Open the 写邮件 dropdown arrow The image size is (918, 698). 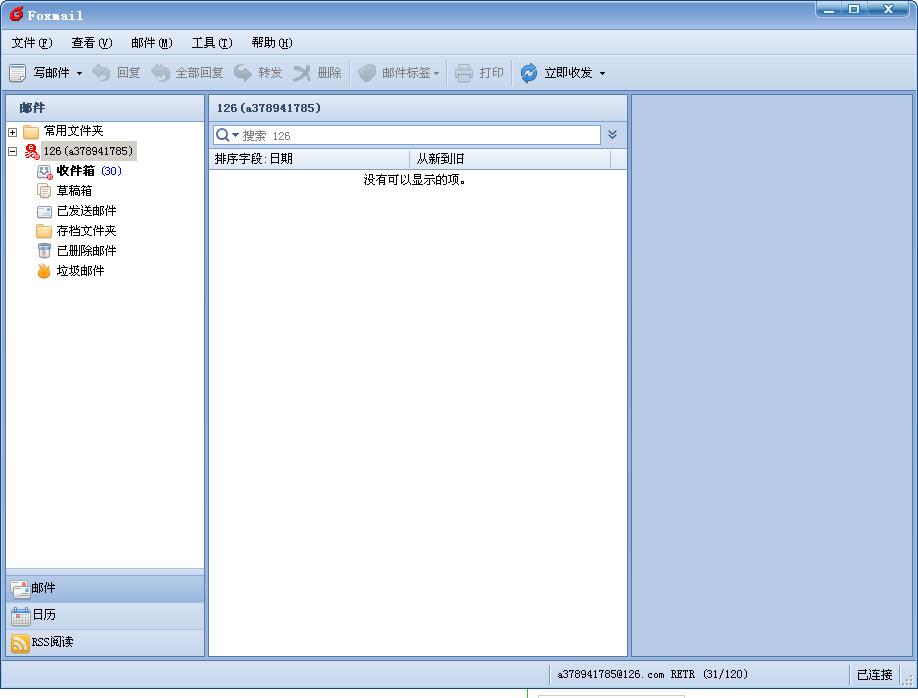coord(79,74)
